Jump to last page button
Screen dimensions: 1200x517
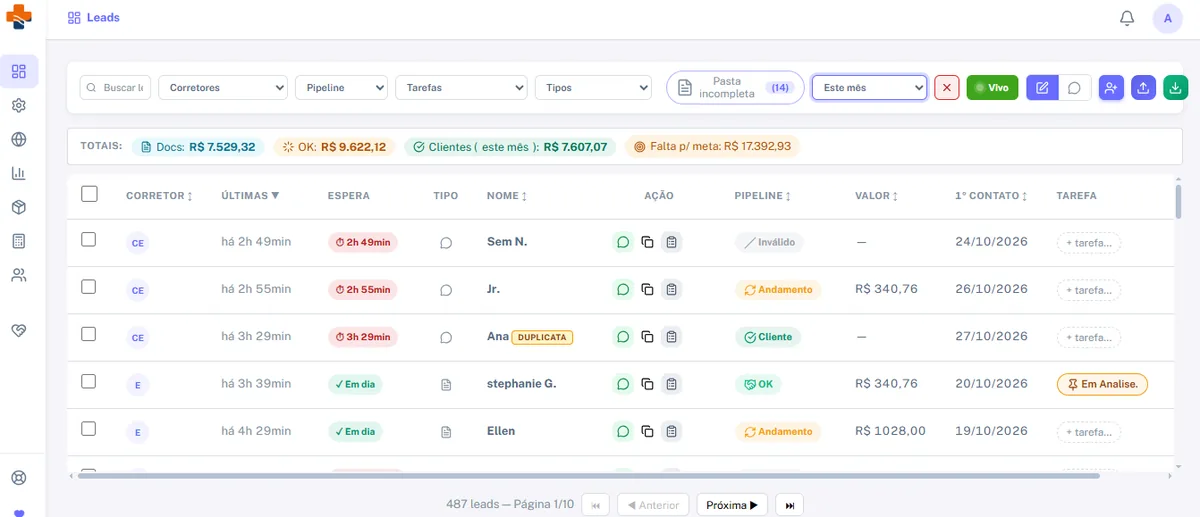790,505
